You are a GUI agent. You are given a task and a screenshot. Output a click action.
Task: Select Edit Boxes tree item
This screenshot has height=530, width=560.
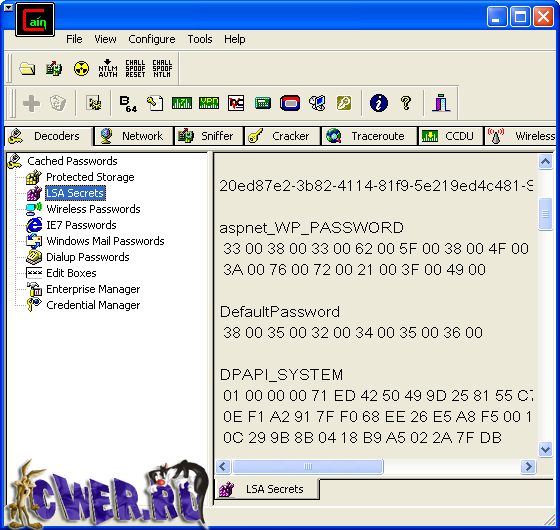click(71, 273)
